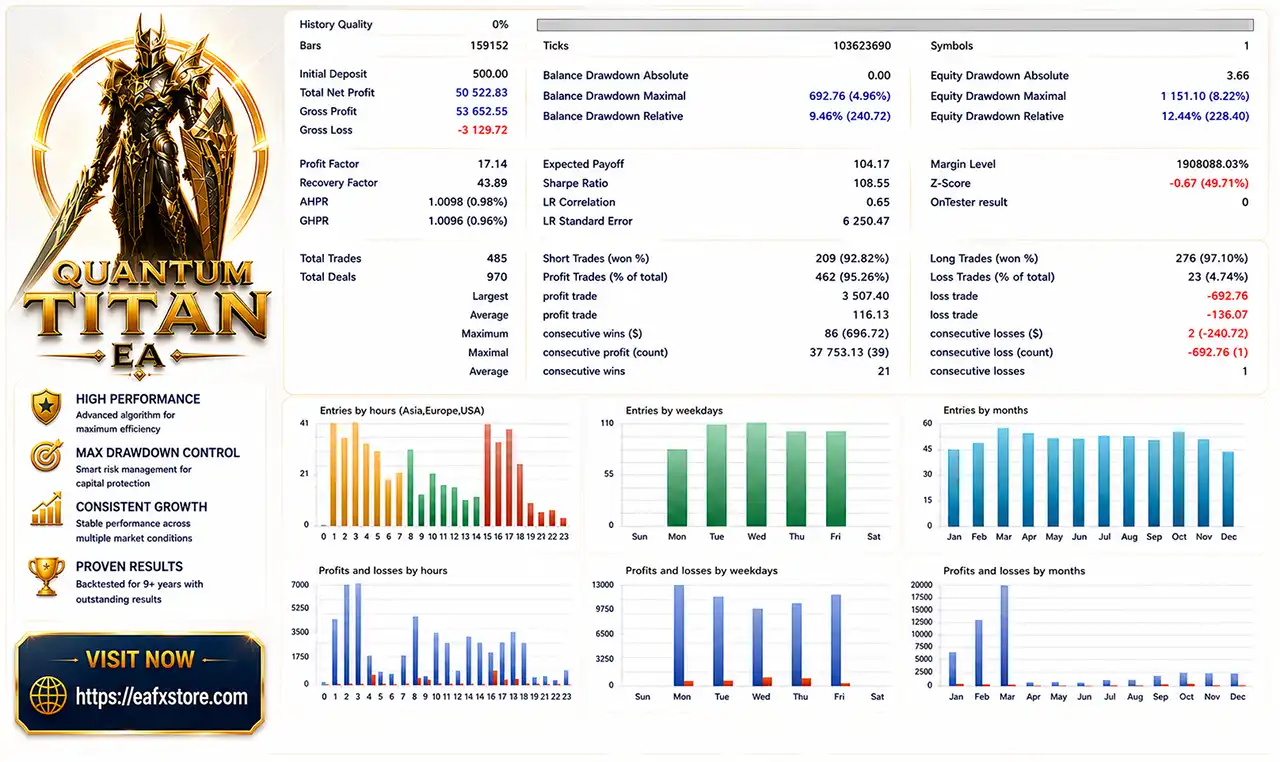Click the Expected Payoff value 104.17
The image size is (1280, 762).
point(873,164)
